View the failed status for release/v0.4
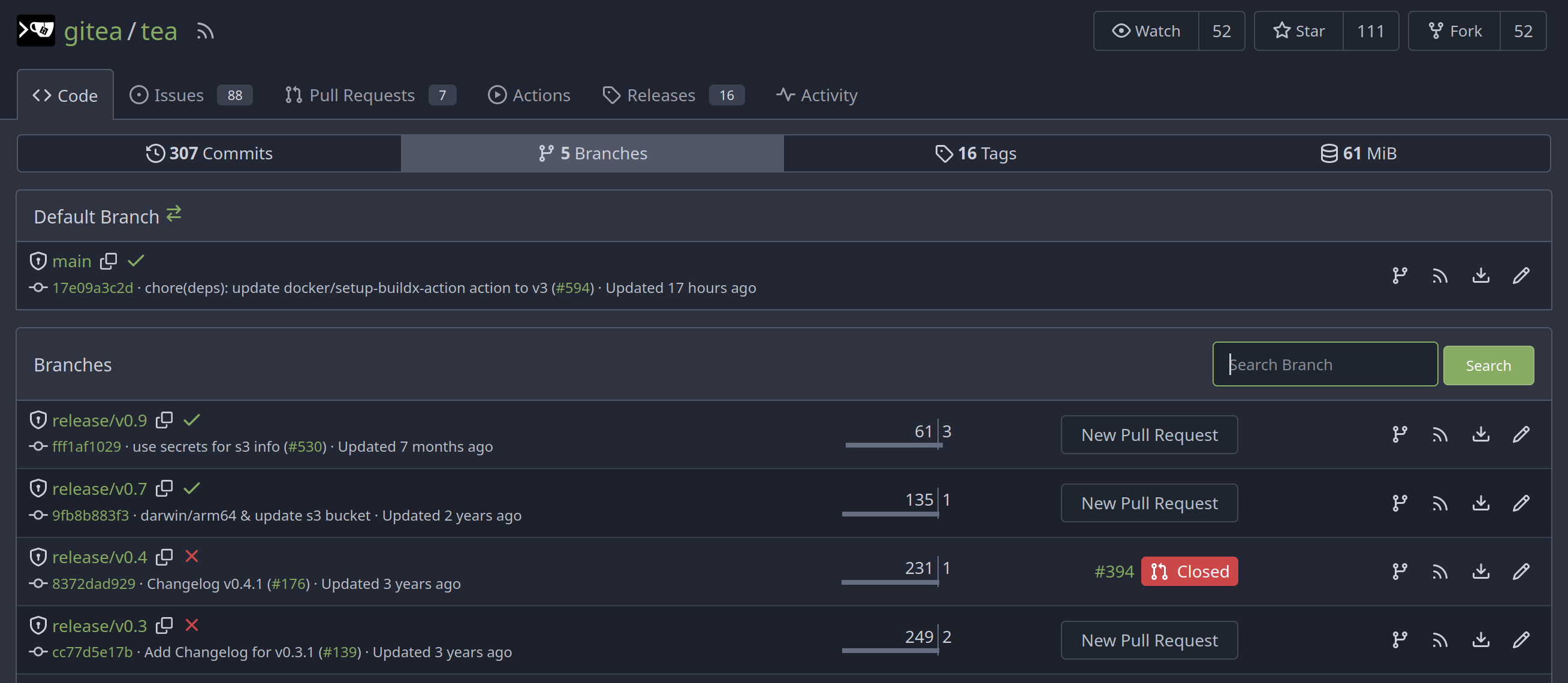Image resolution: width=1568 pixels, height=683 pixels. (x=192, y=557)
